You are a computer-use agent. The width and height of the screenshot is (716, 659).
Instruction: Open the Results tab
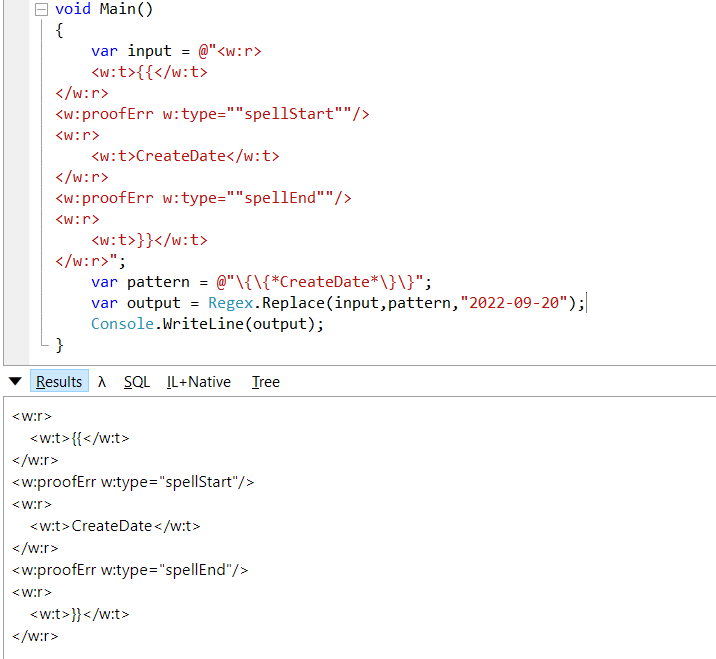coord(59,381)
